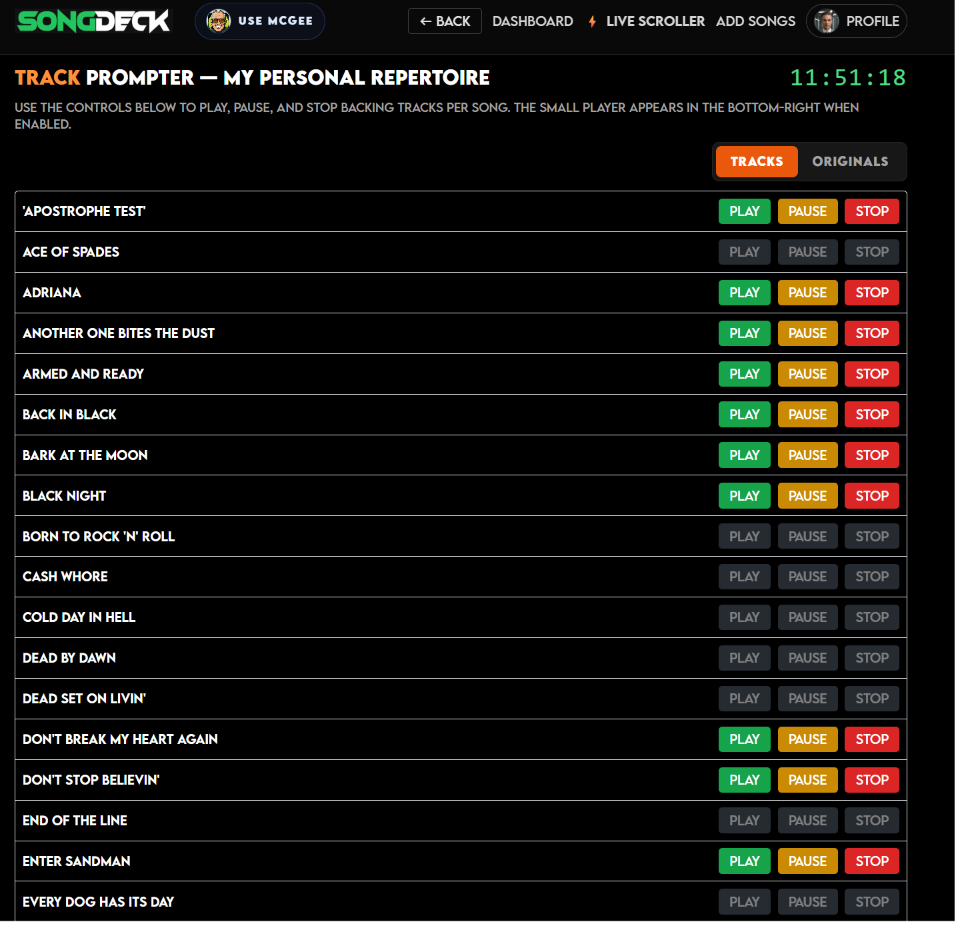Play Enter Sandman track
The width and height of the screenshot is (955, 925).
(x=744, y=861)
